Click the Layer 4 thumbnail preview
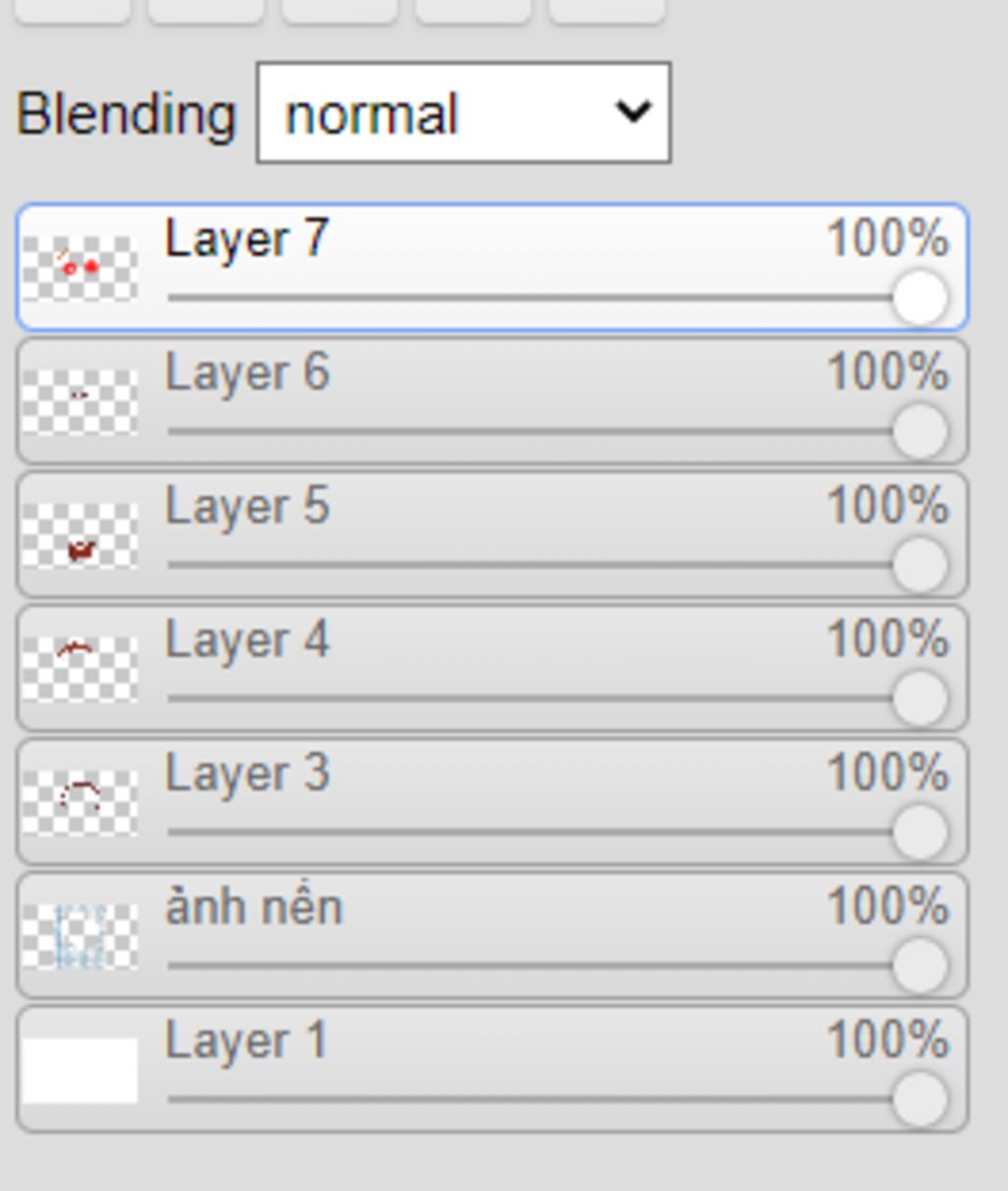This screenshot has height=1191, width=1008. coord(80,668)
